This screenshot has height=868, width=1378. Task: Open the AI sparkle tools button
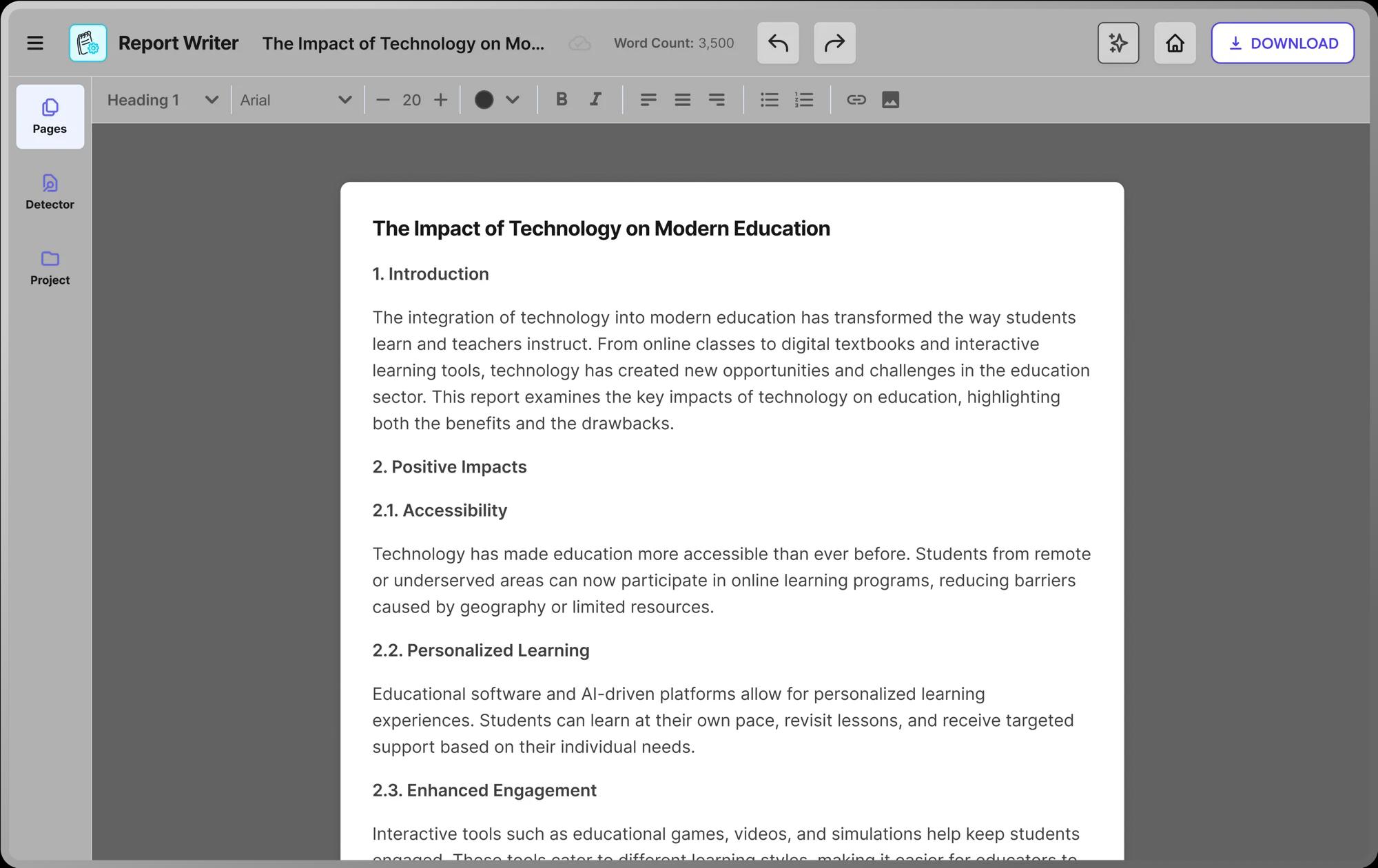[1118, 43]
